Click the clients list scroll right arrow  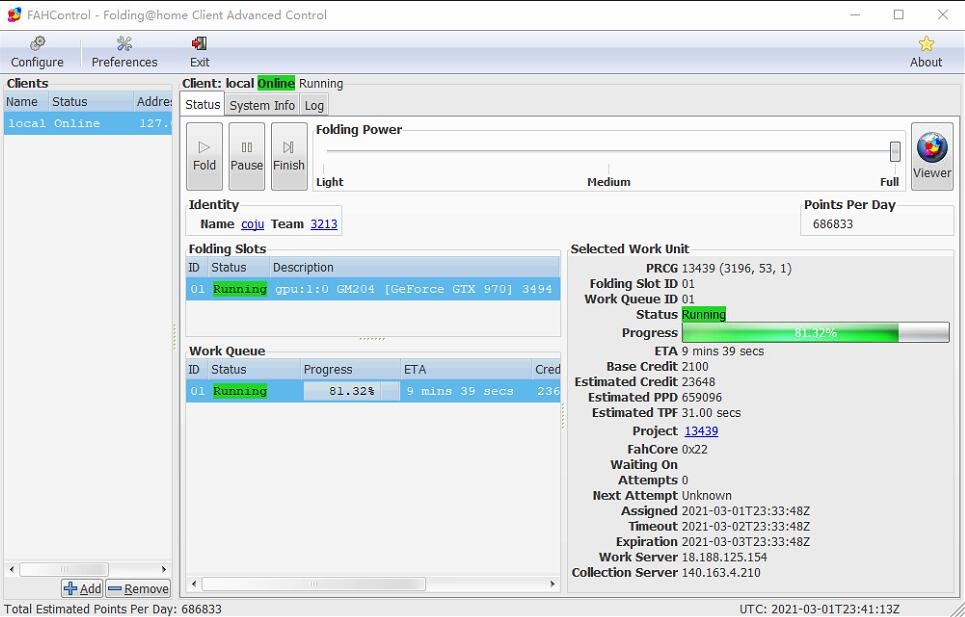164,569
